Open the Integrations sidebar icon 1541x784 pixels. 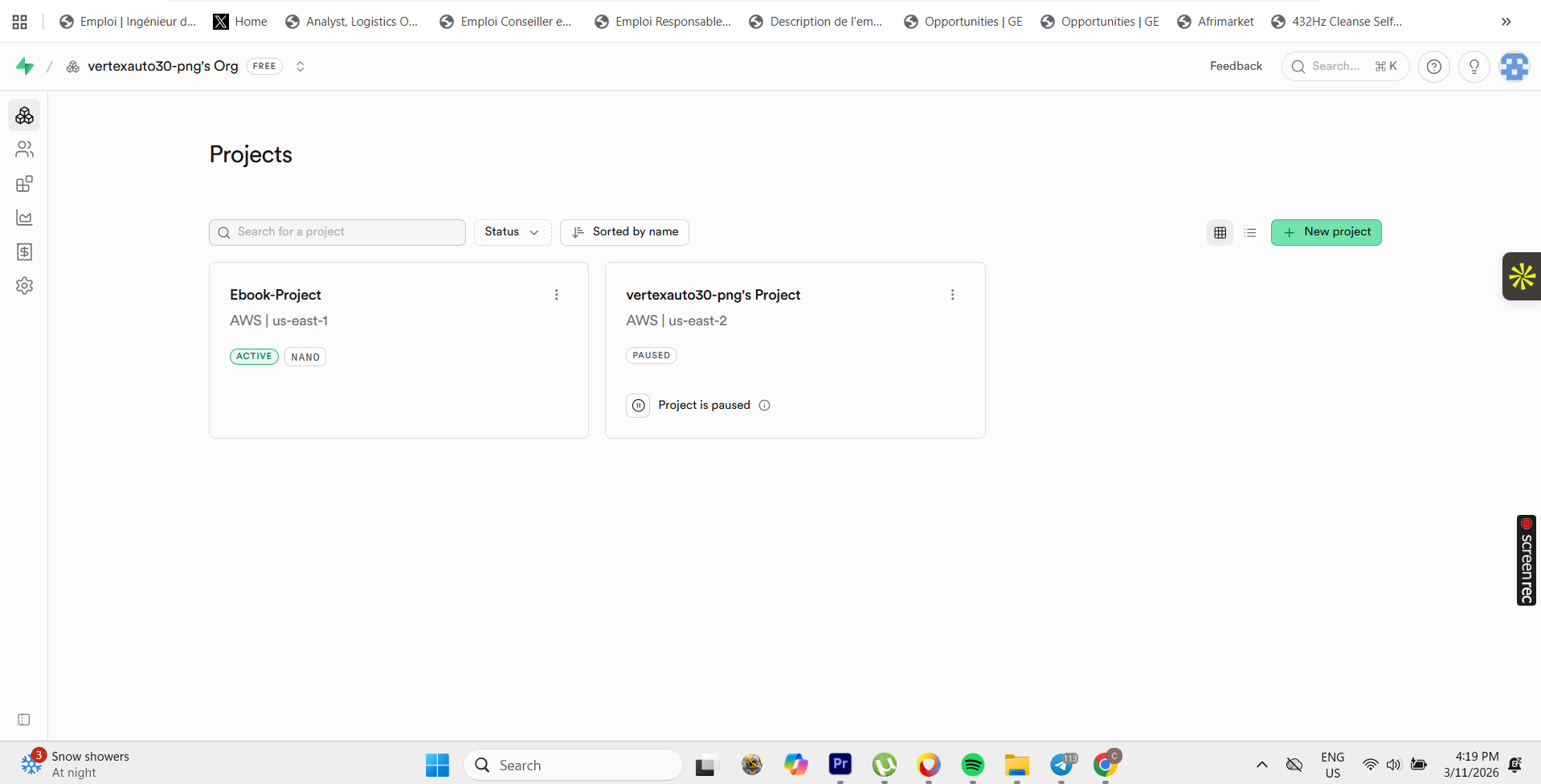point(24,184)
